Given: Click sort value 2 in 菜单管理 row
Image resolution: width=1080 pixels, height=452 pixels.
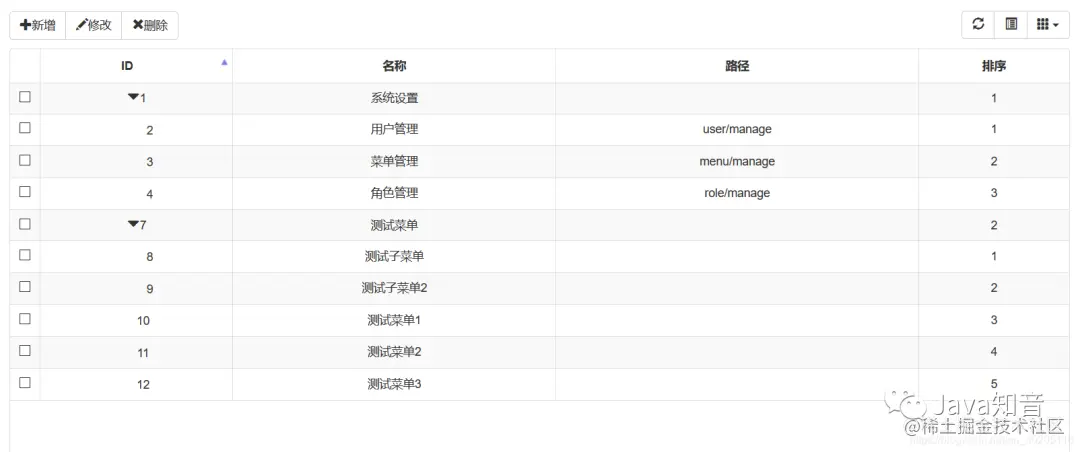Looking at the screenshot, I should [994, 162].
